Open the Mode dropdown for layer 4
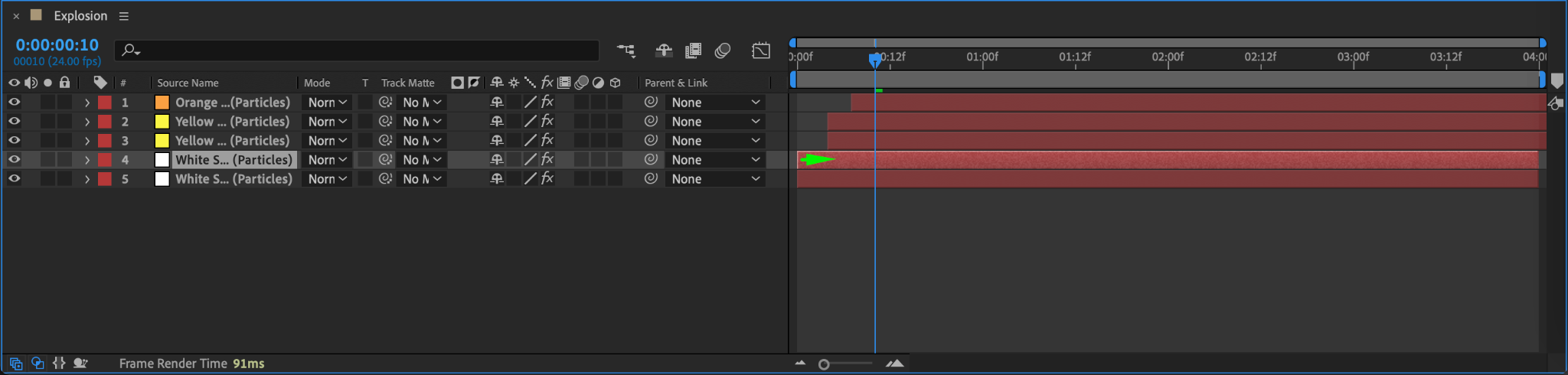Viewport: 1568px width, 375px height. pyautogui.click(x=327, y=160)
